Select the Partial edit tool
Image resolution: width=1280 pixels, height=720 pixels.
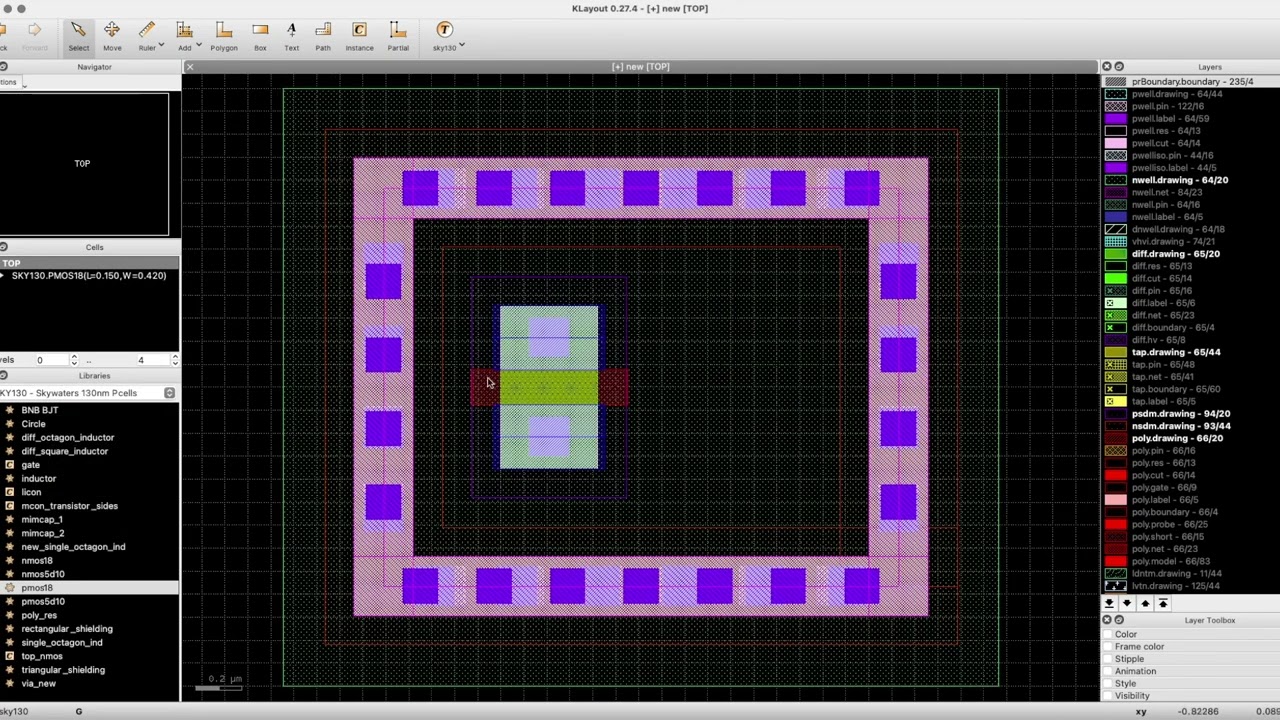coord(398,36)
